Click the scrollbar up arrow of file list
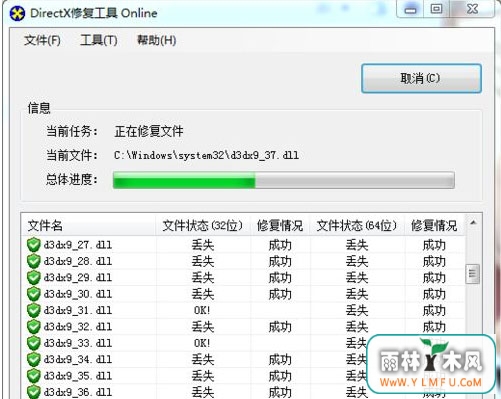501x399 pixels. [473, 223]
